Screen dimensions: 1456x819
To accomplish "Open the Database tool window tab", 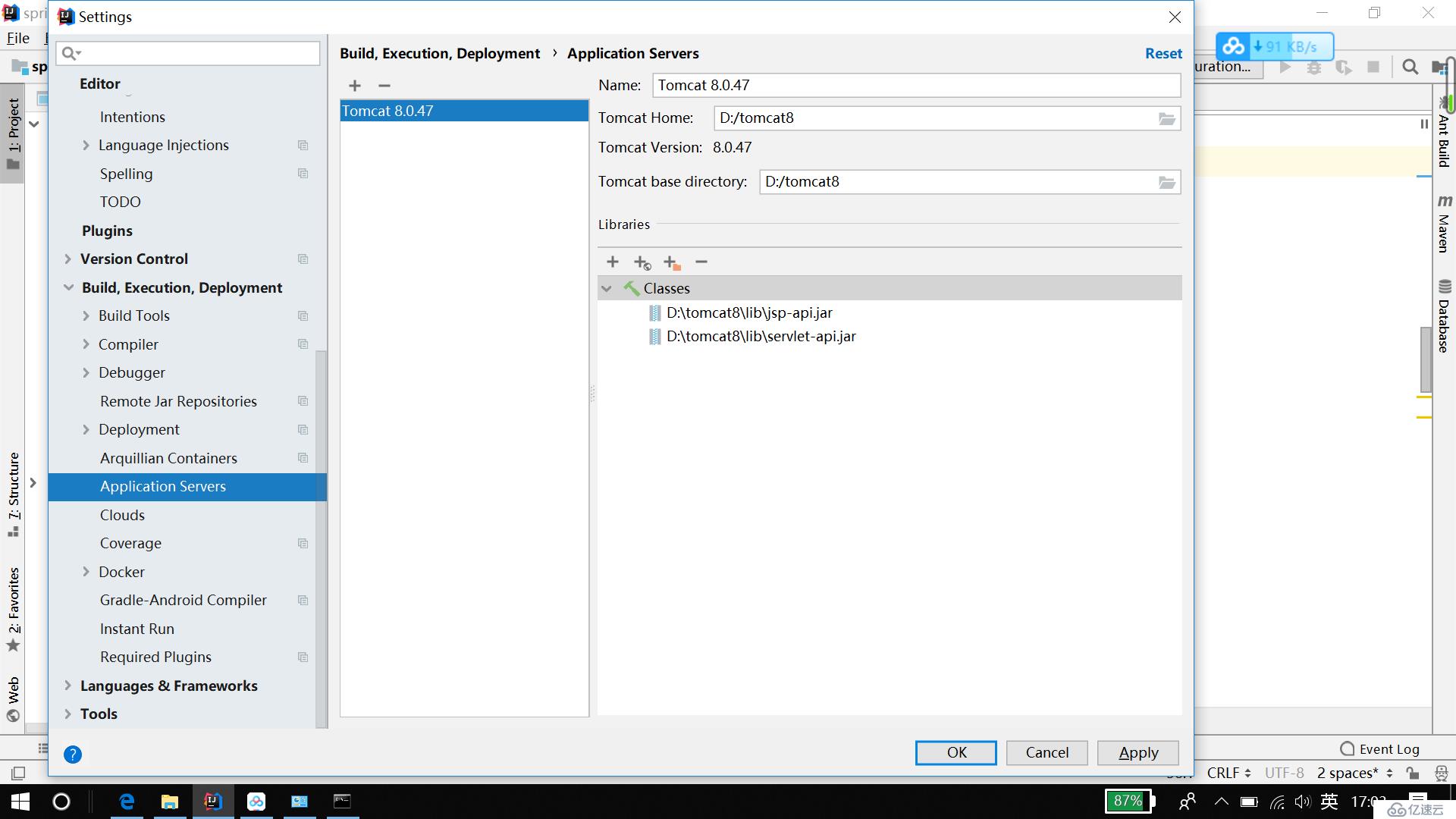I will [x=1444, y=317].
